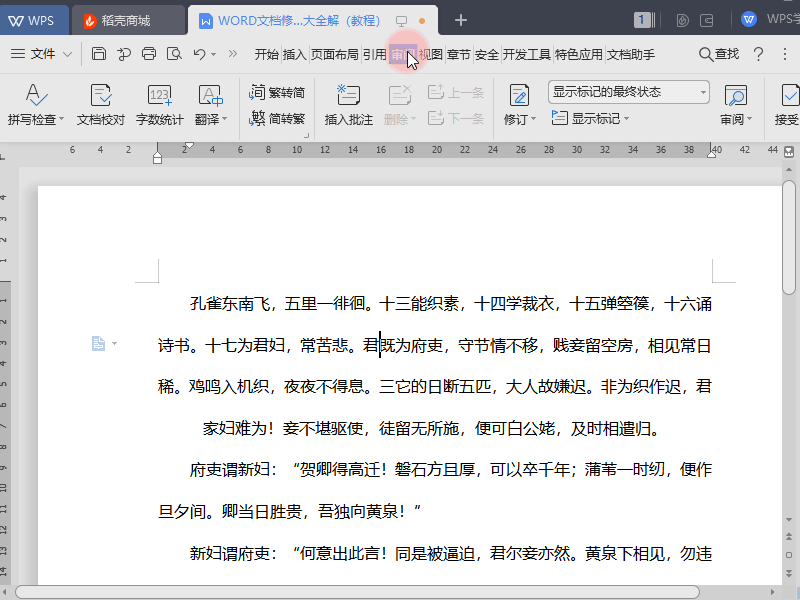Expand the paragraph layout icon dropdown arrow
The width and height of the screenshot is (800, 600).
point(114,343)
